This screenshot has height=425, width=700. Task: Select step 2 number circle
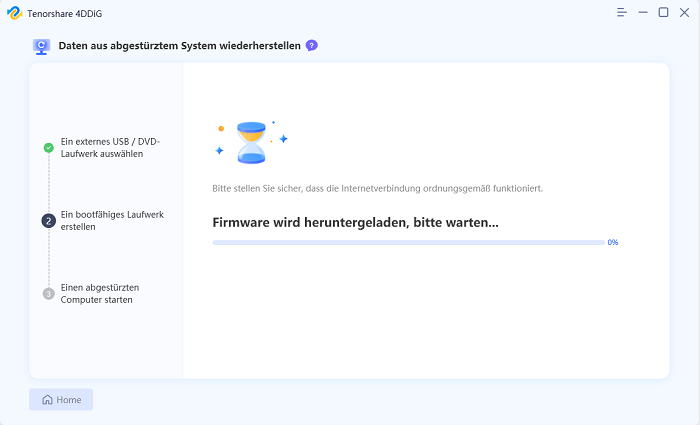tap(48, 221)
